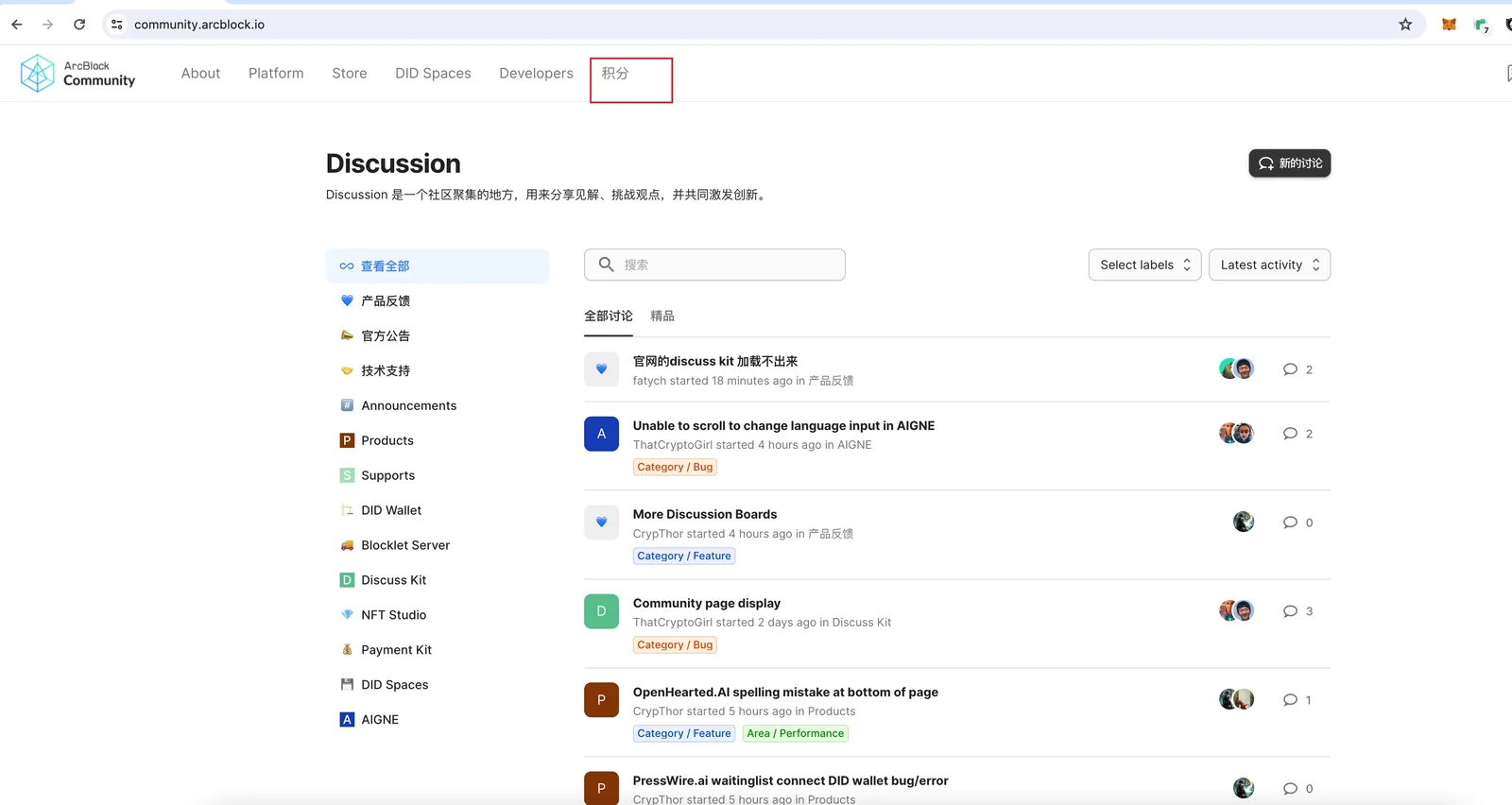Click the diamond icon beside NFT Studio
1512x805 pixels.
click(x=347, y=615)
